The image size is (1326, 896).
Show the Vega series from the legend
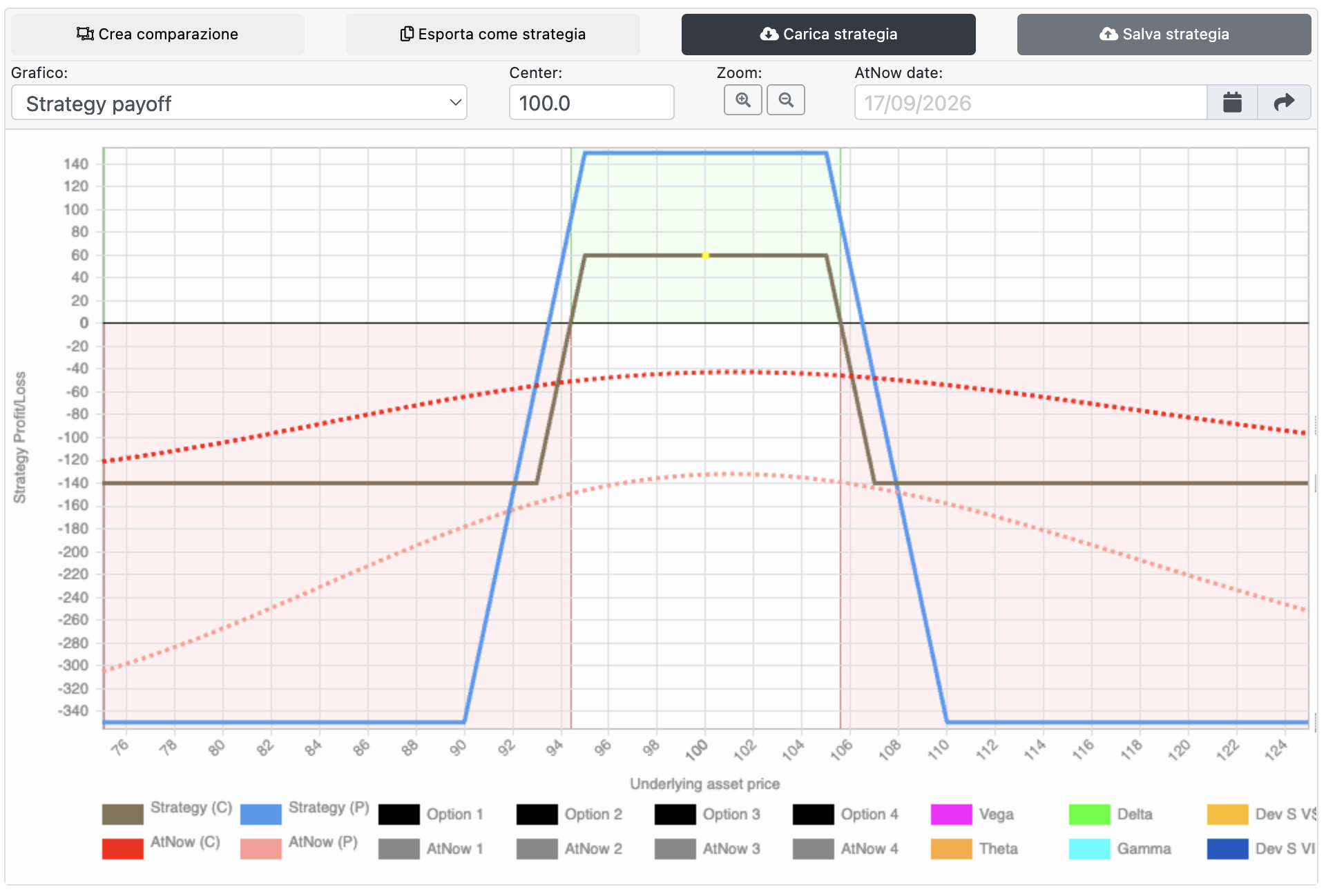[x=972, y=815]
